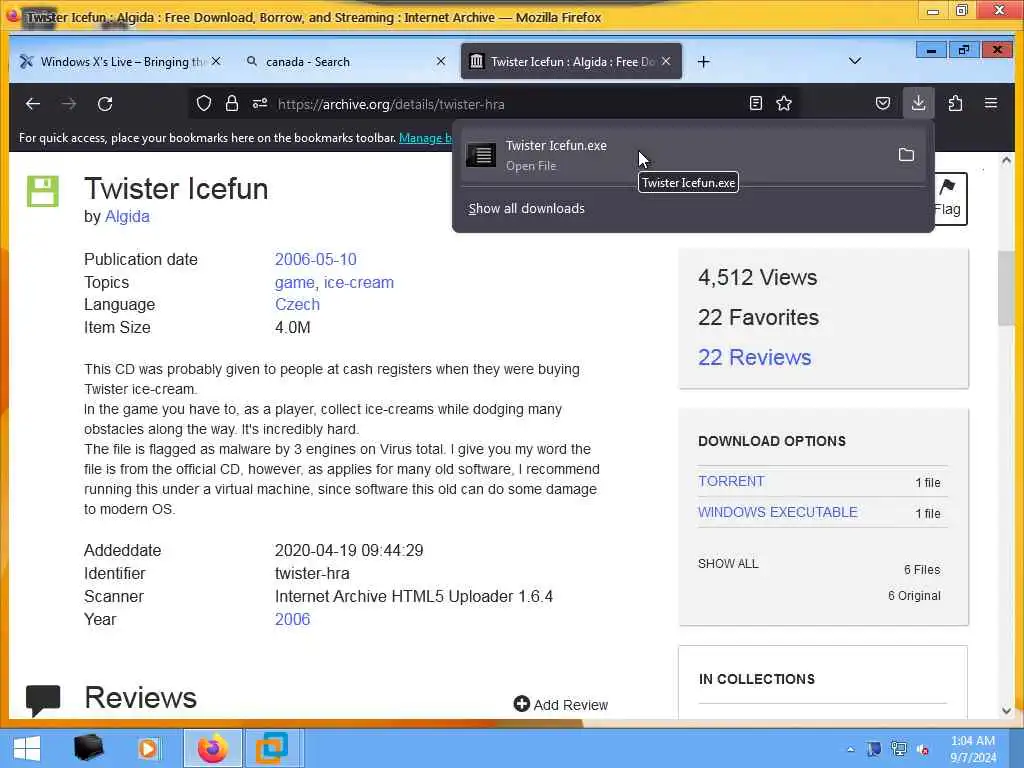The height and width of the screenshot is (768, 1024).
Task: Open new browser tab
Action: coord(703,61)
